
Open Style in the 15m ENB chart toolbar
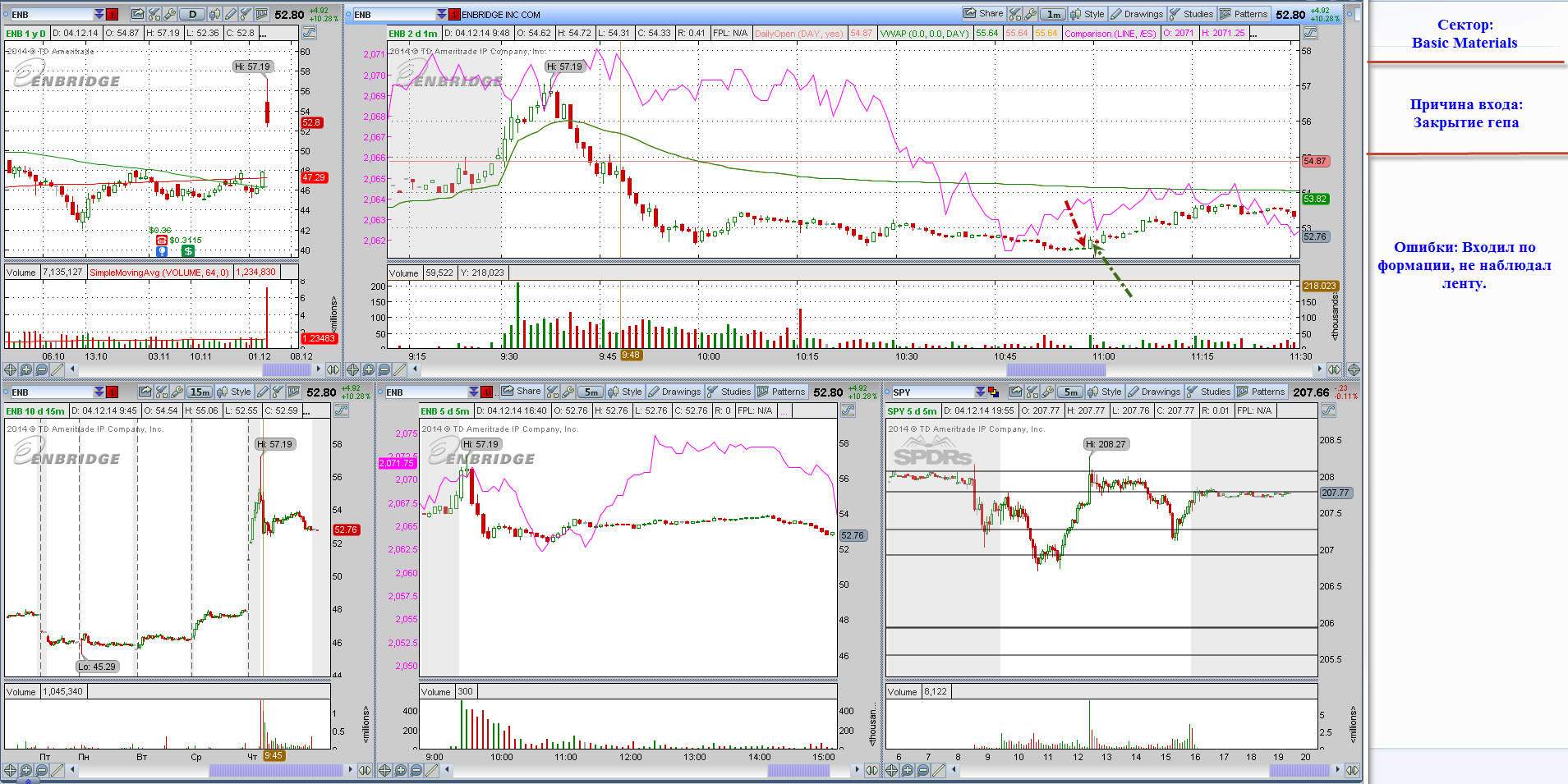234,392
